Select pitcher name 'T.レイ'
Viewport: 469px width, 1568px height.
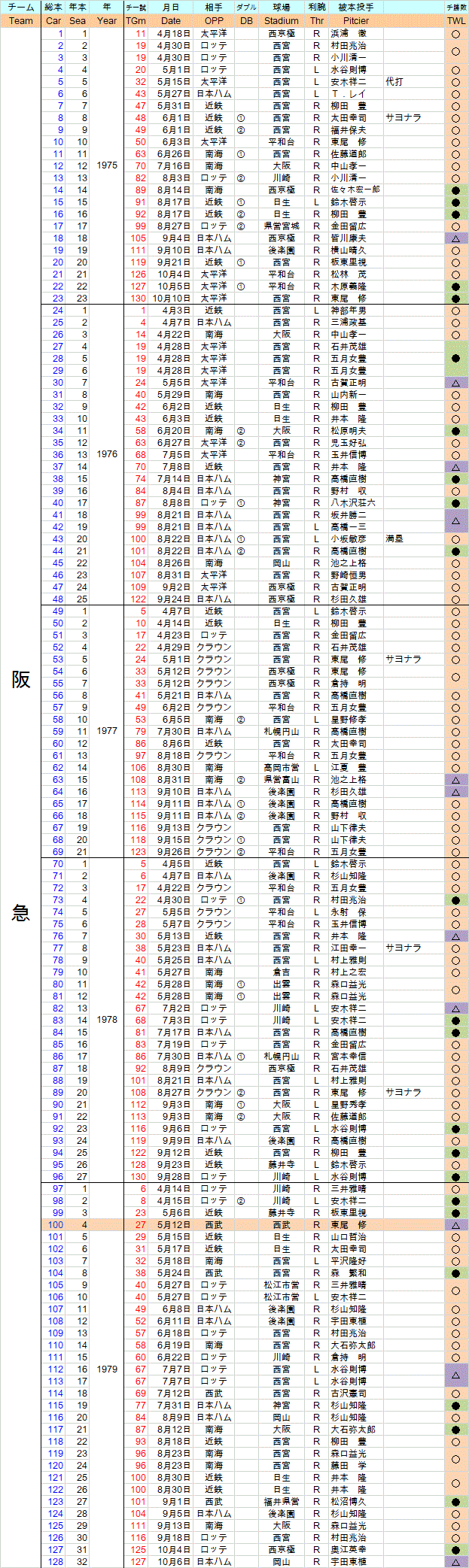point(349,93)
